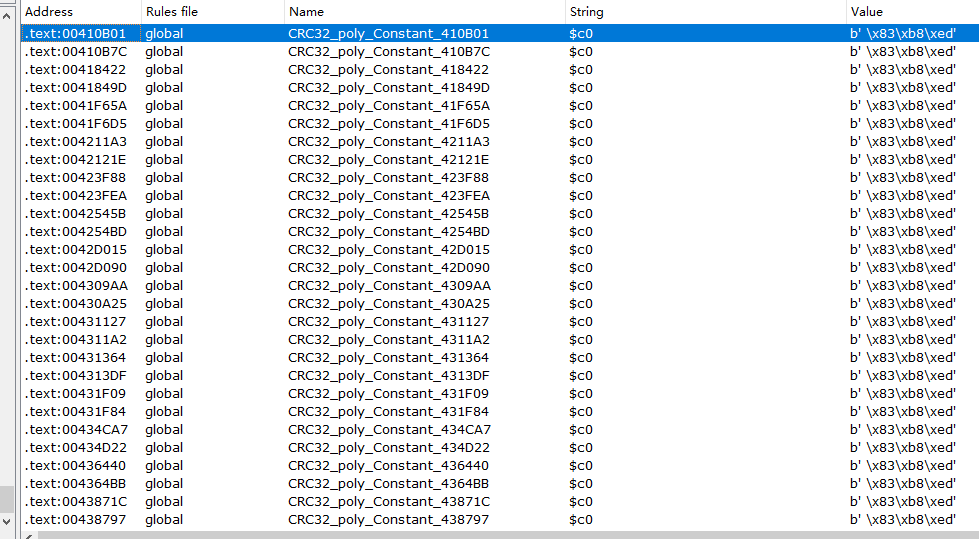The height and width of the screenshot is (539, 979).
Task: Select address .text:0042121E
Action: [x=76, y=160]
